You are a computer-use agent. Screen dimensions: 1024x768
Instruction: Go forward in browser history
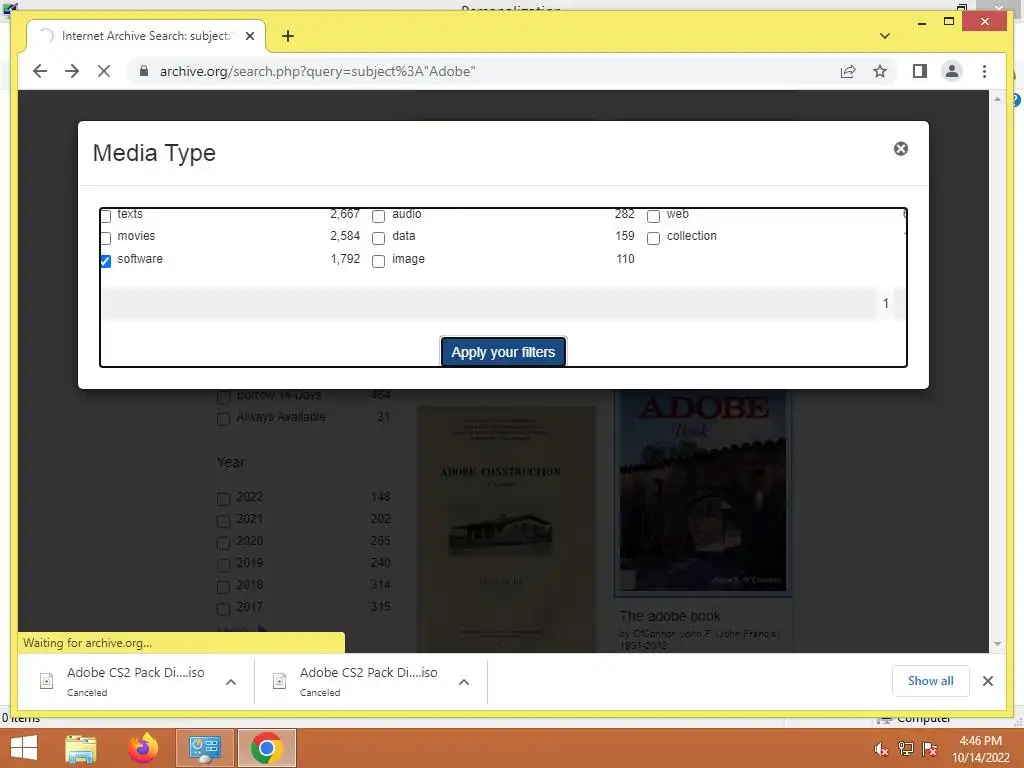point(72,71)
